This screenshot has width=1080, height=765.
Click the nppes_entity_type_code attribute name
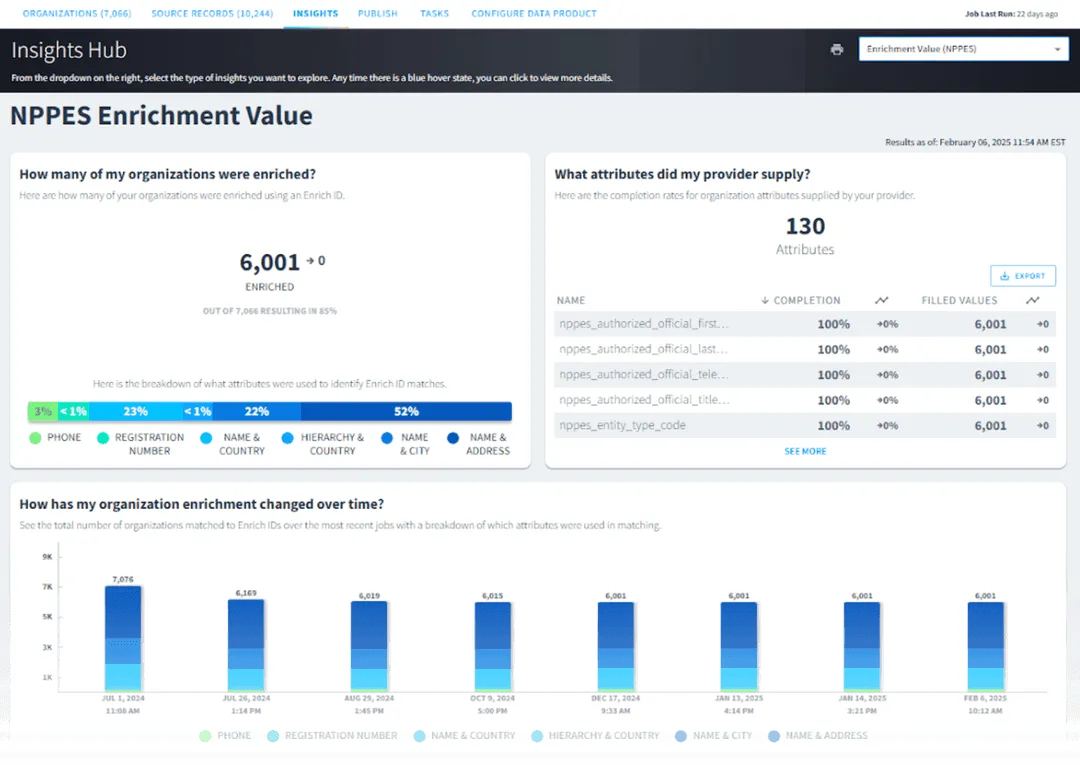point(623,426)
